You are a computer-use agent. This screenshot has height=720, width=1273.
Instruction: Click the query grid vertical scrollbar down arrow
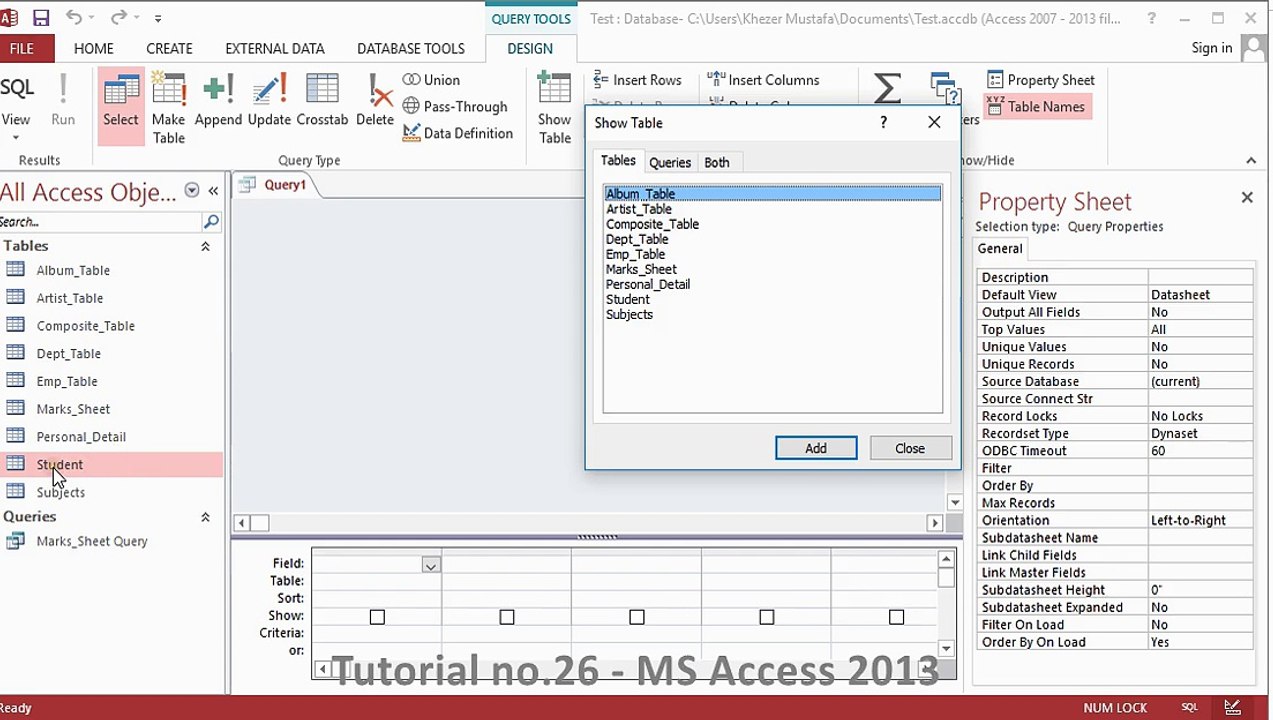tap(946, 648)
